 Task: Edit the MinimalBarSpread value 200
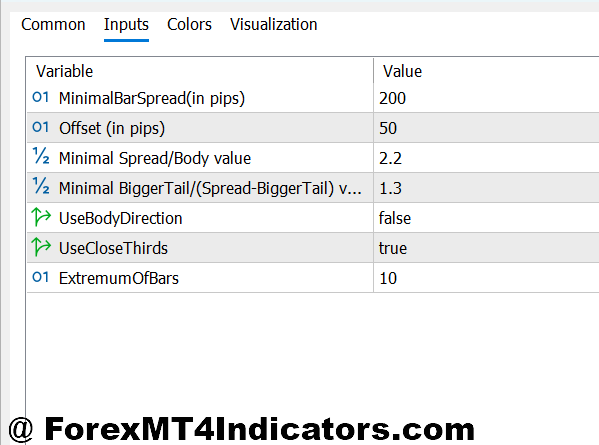point(486,98)
